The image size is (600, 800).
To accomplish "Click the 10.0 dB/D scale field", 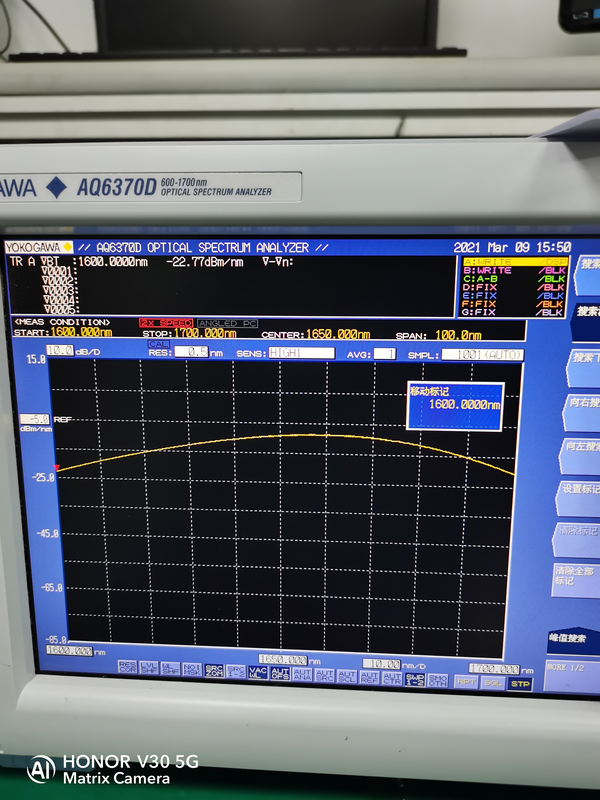I will (60, 351).
